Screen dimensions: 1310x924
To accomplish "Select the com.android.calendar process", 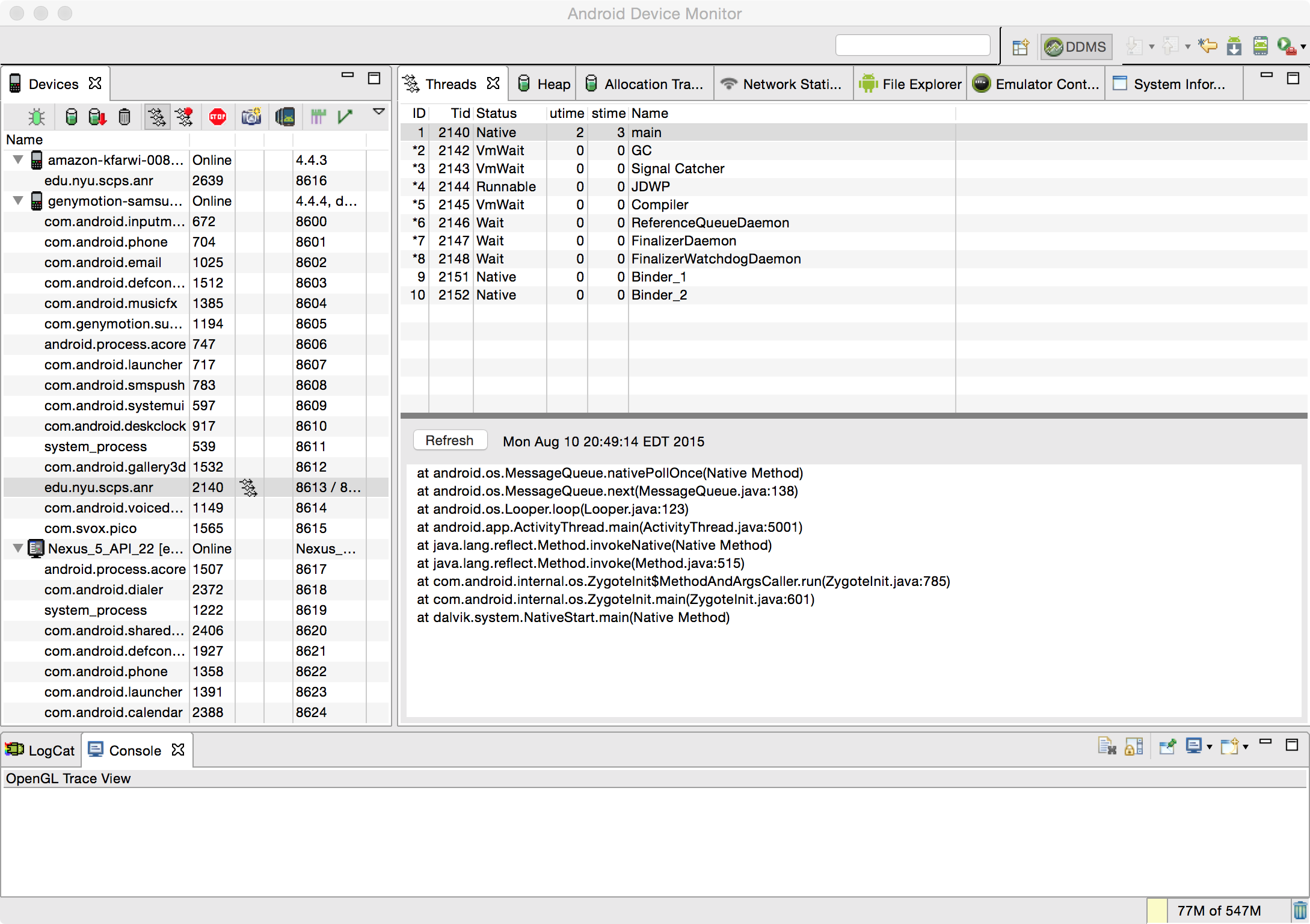I will point(196,712).
